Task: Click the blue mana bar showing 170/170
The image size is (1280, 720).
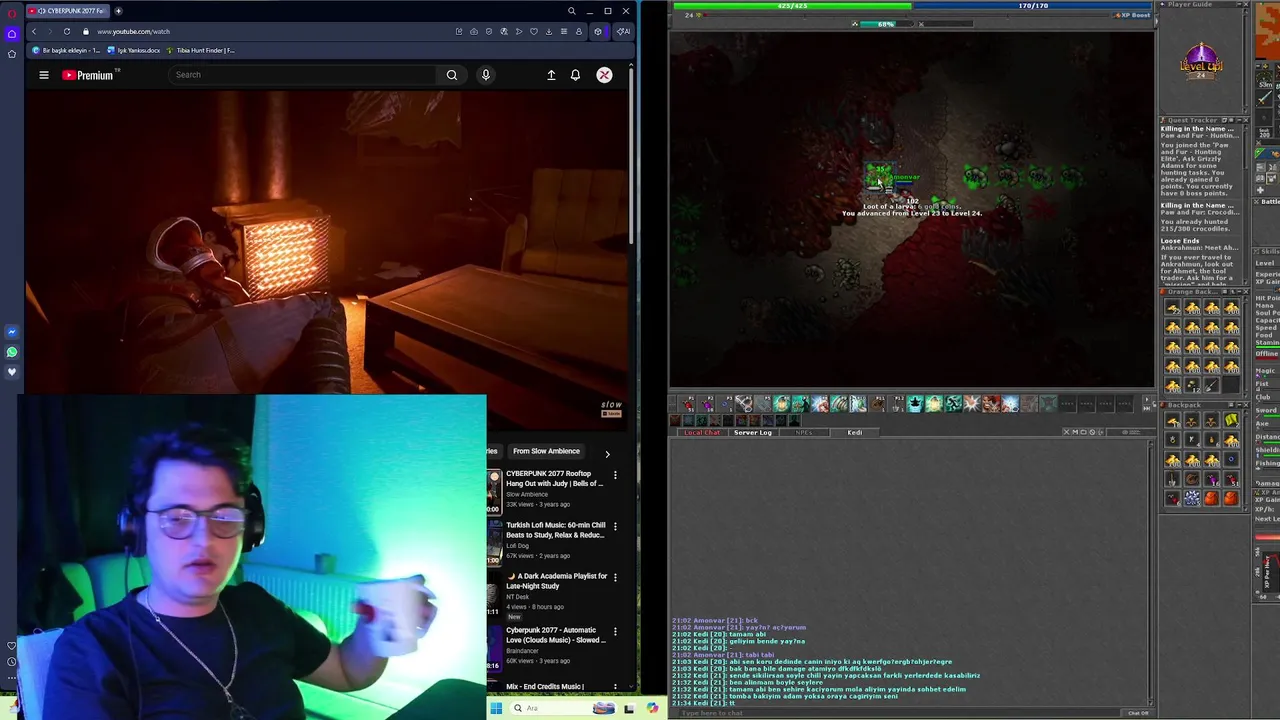Action: (x=1032, y=5)
